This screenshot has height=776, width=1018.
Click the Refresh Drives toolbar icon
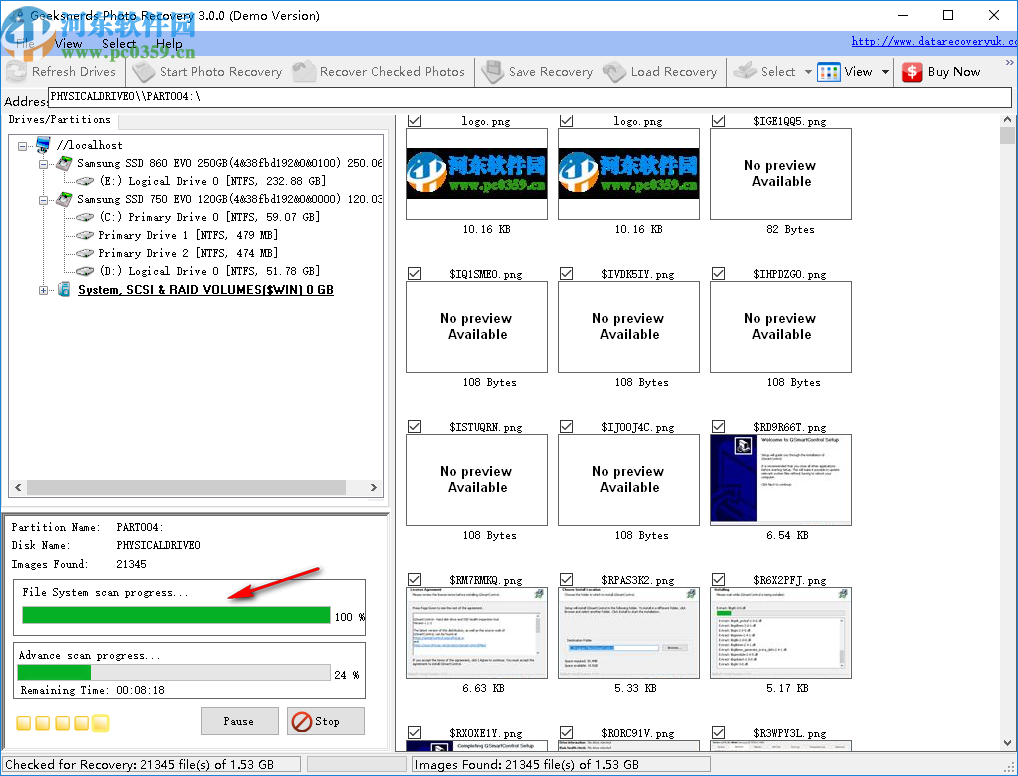[x=17, y=71]
